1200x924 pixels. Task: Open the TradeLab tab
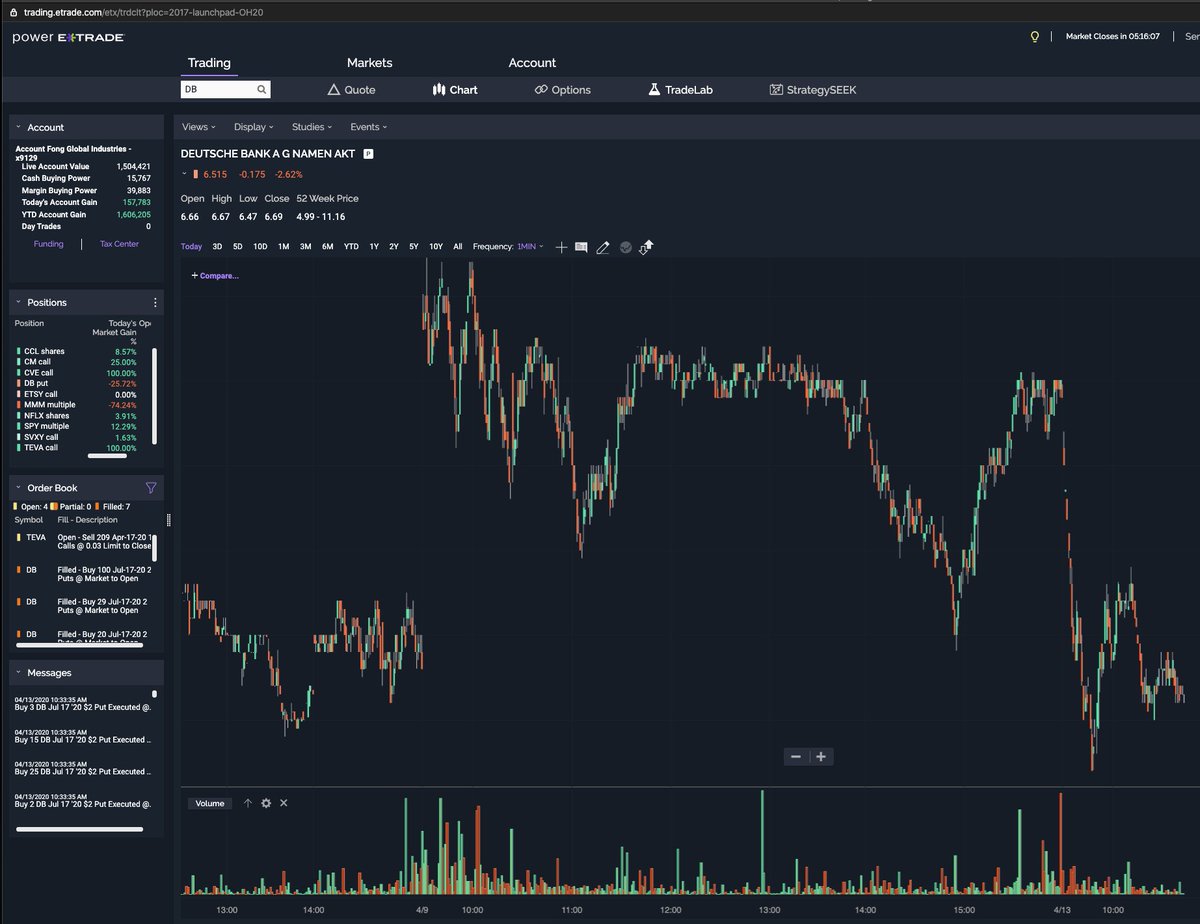point(681,89)
